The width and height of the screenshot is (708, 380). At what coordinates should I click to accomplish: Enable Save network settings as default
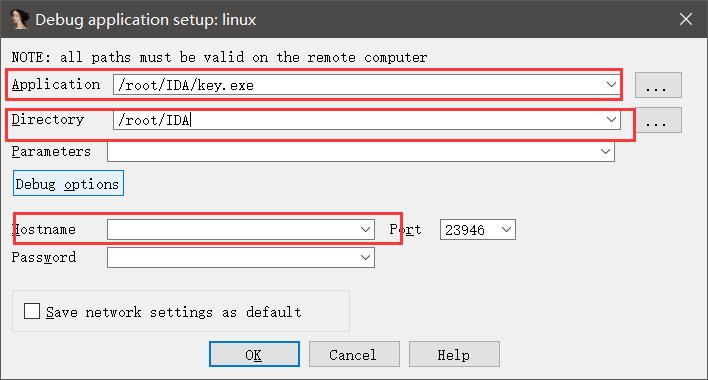(32, 311)
